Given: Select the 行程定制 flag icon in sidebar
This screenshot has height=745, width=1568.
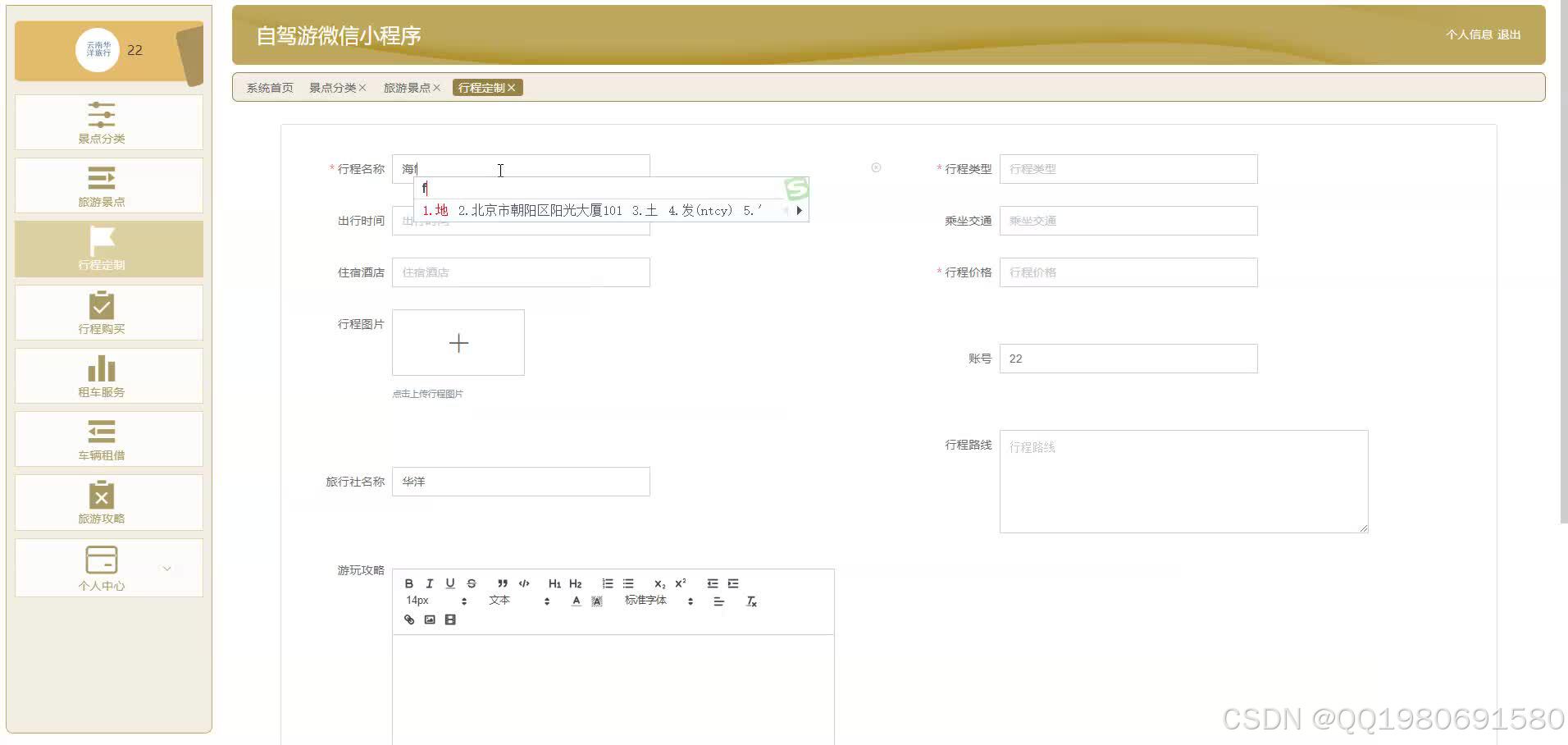Looking at the screenshot, I should 102,240.
